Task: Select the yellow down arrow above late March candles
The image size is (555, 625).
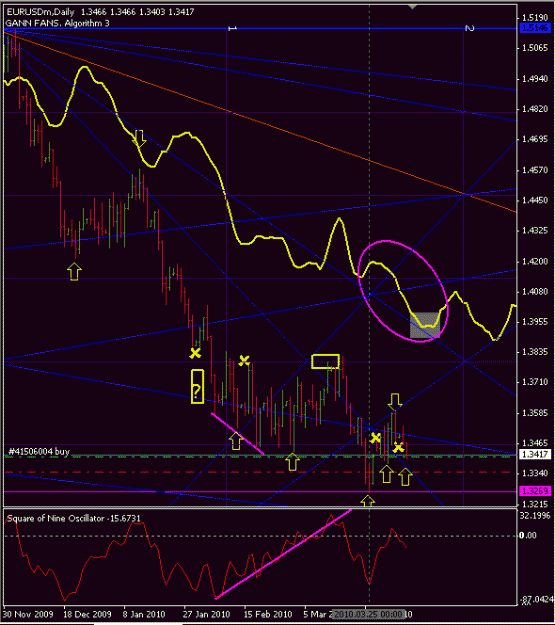Action: 395,402
